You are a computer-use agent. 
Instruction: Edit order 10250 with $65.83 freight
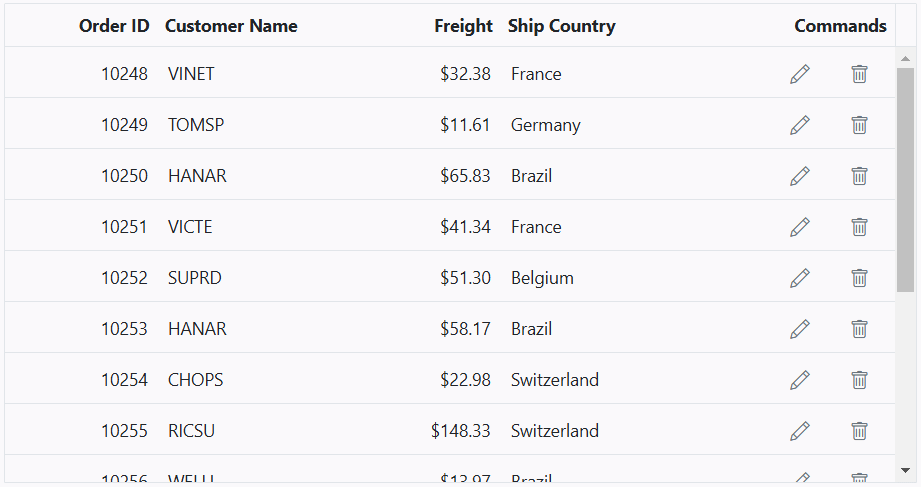pyautogui.click(x=800, y=176)
